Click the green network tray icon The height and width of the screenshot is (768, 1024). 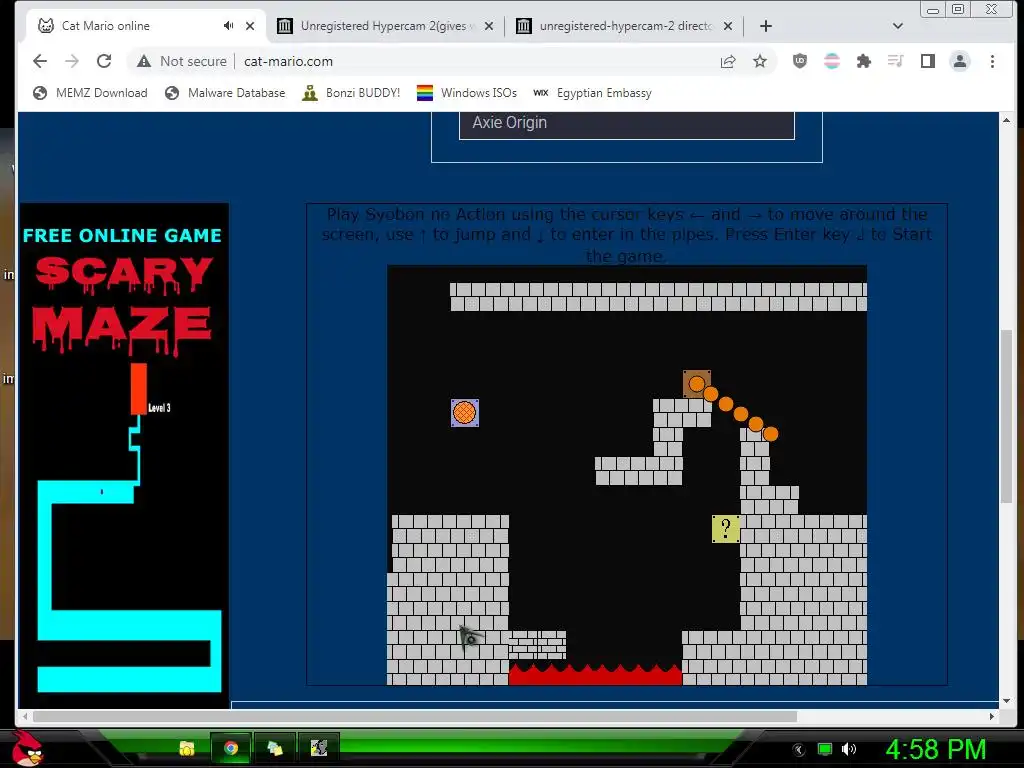825,750
